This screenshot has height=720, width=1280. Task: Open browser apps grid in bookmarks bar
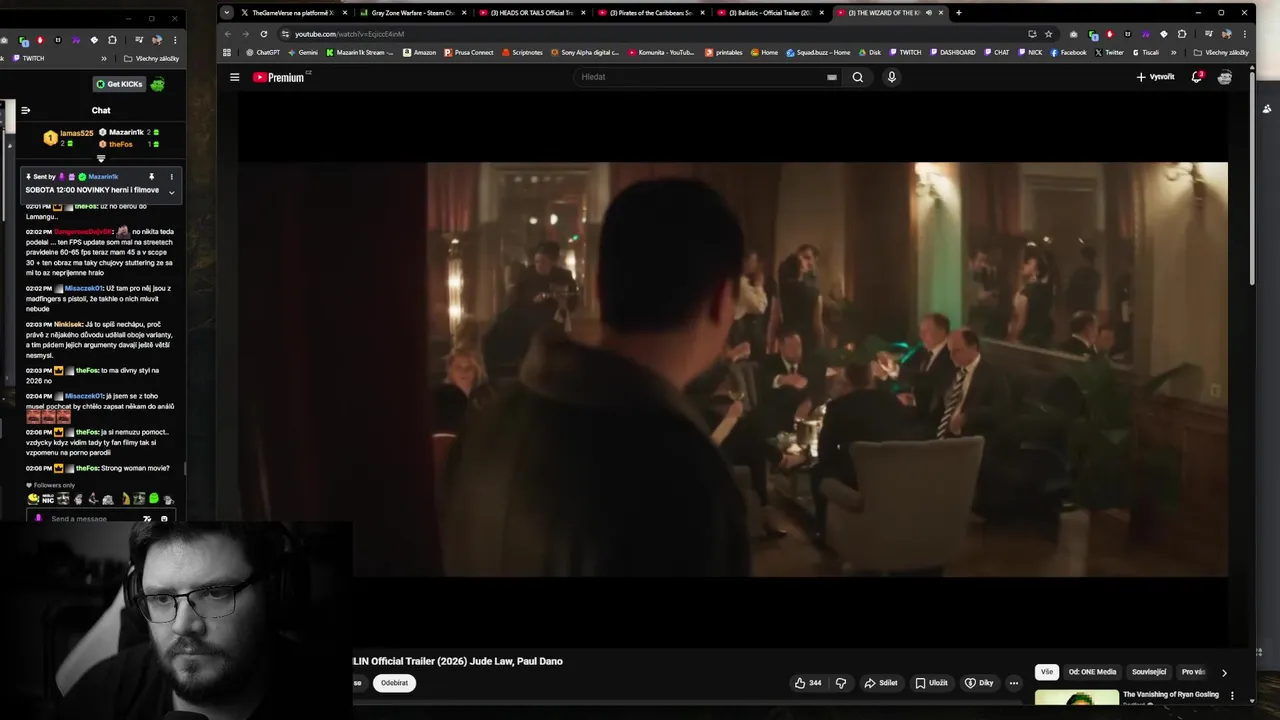pyautogui.click(x=227, y=52)
